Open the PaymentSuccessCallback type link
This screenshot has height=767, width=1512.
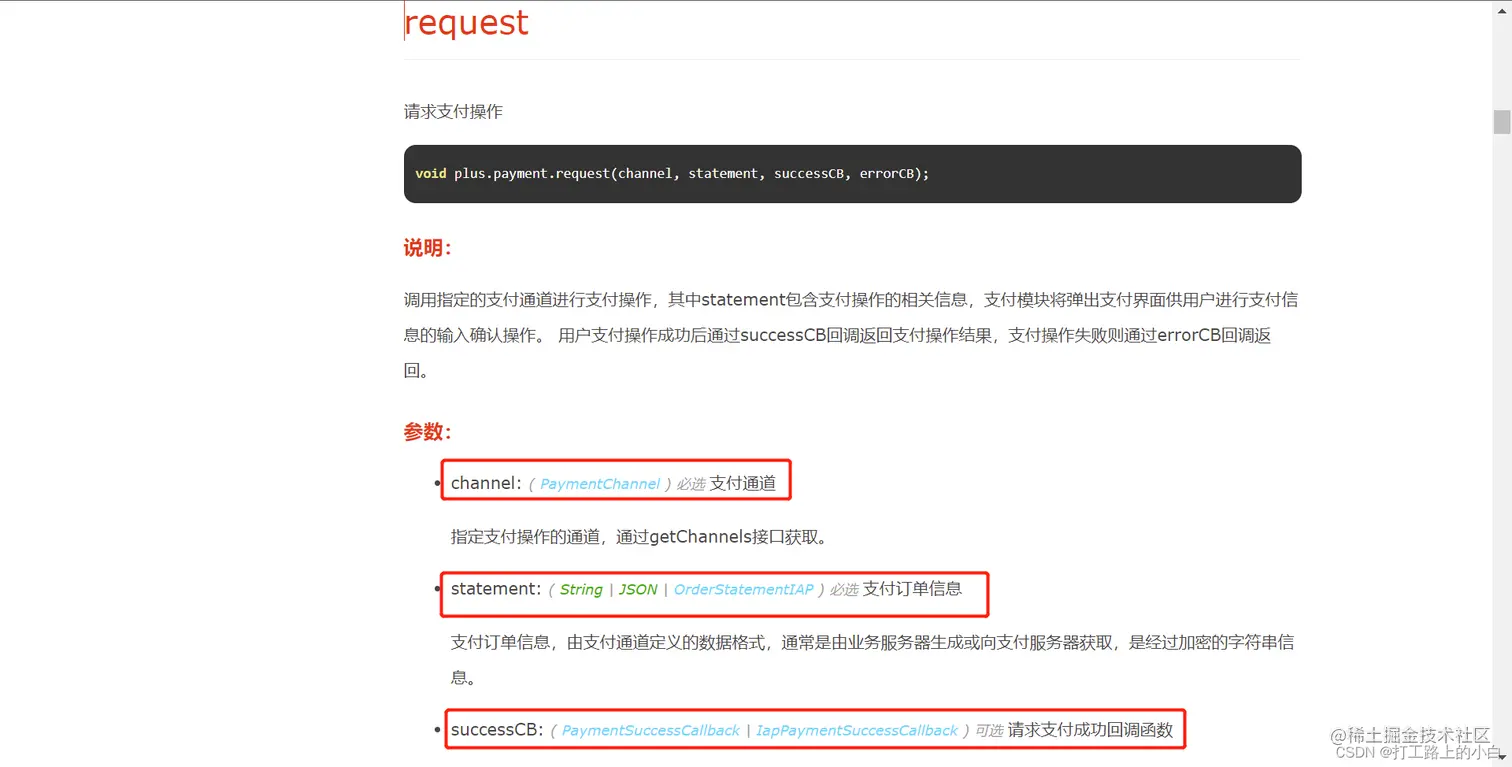point(650,731)
